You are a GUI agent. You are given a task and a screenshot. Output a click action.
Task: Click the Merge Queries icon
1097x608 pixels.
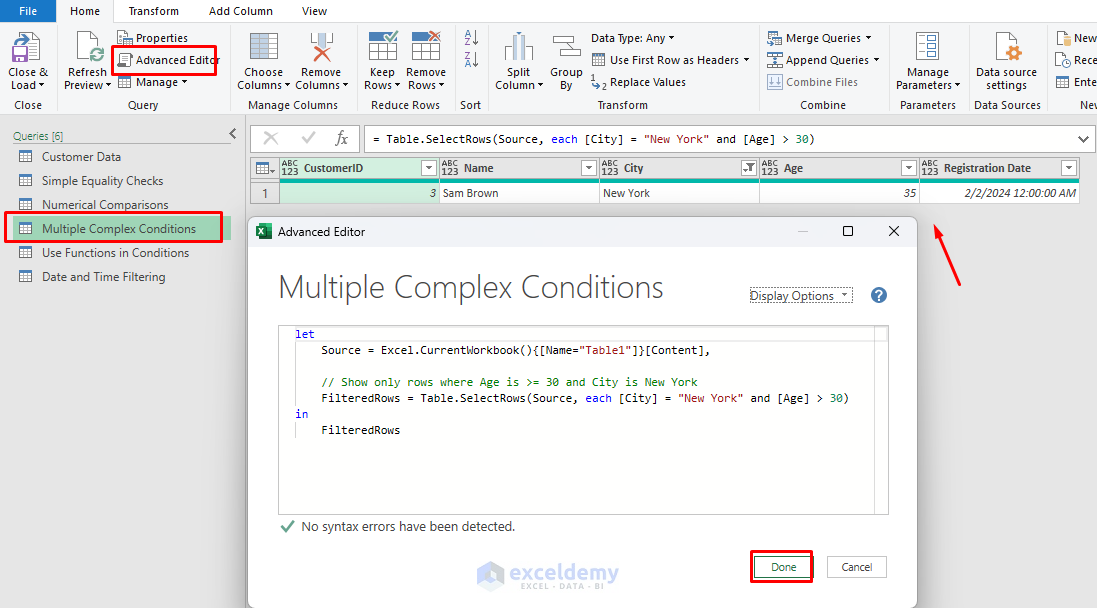click(774, 38)
